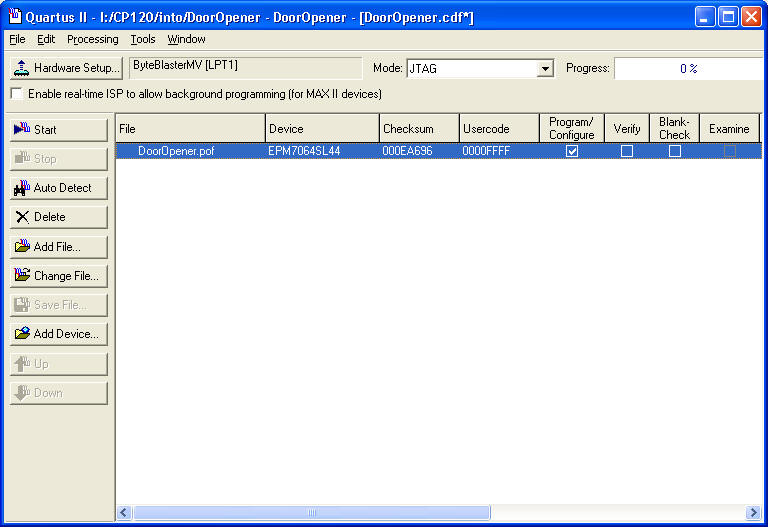This screenshot has height=527, width=768.
Task: Click the Usercode column header
Action: click(499, 128)
